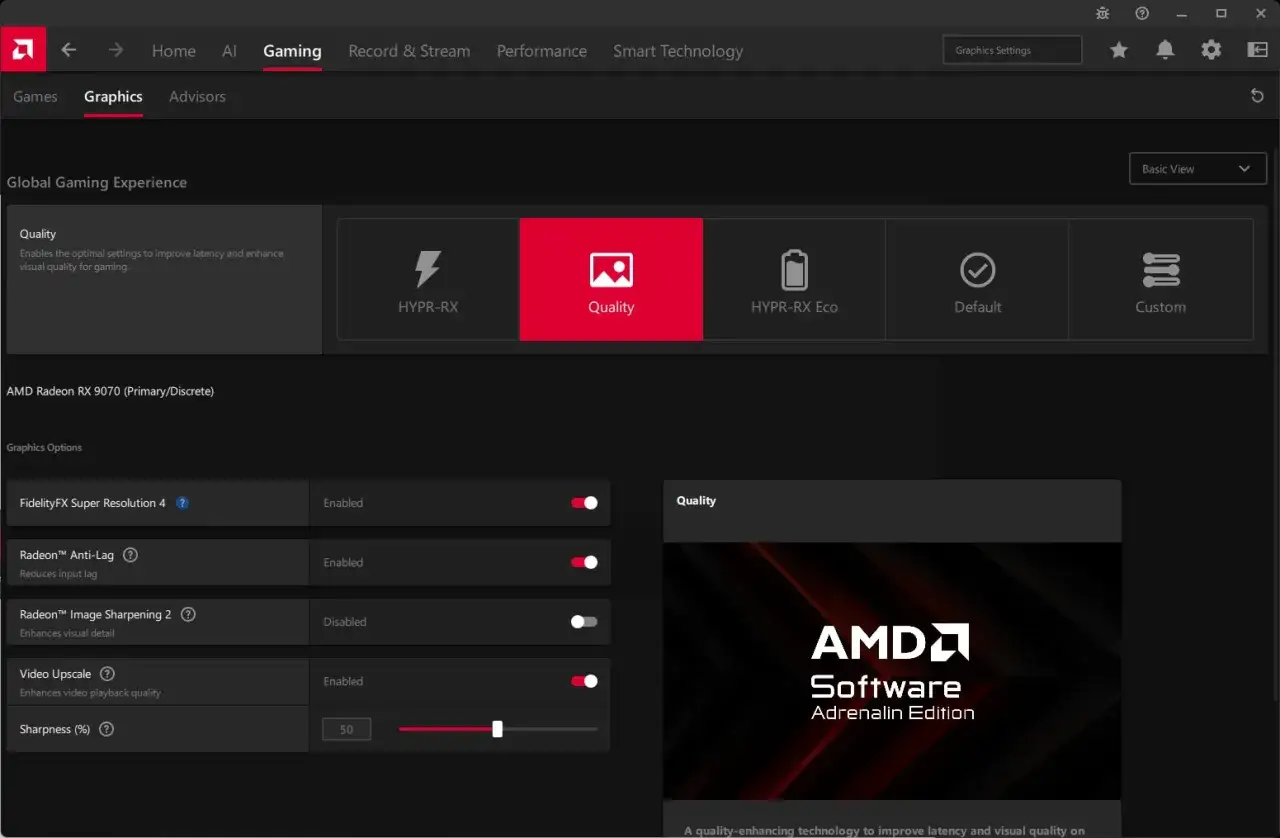Open the Performance tab
Screen dimensions: 1280x838
(x=541, y=51)
